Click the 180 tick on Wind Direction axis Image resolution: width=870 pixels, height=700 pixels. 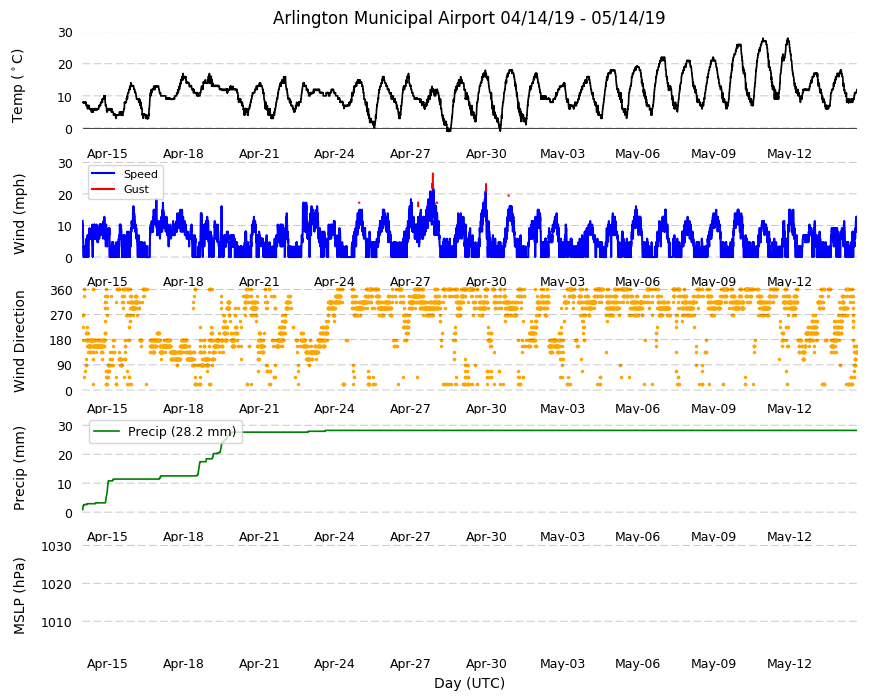coord(62,341)
